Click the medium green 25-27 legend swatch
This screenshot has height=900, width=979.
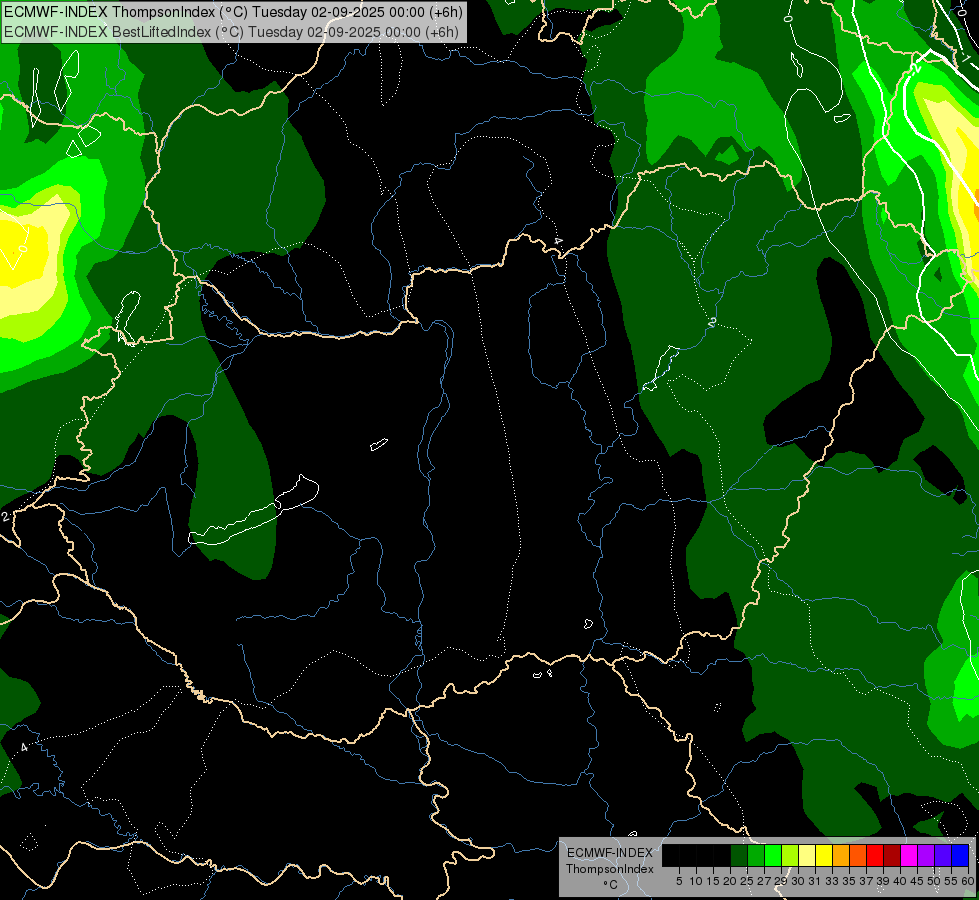[755, 855]
